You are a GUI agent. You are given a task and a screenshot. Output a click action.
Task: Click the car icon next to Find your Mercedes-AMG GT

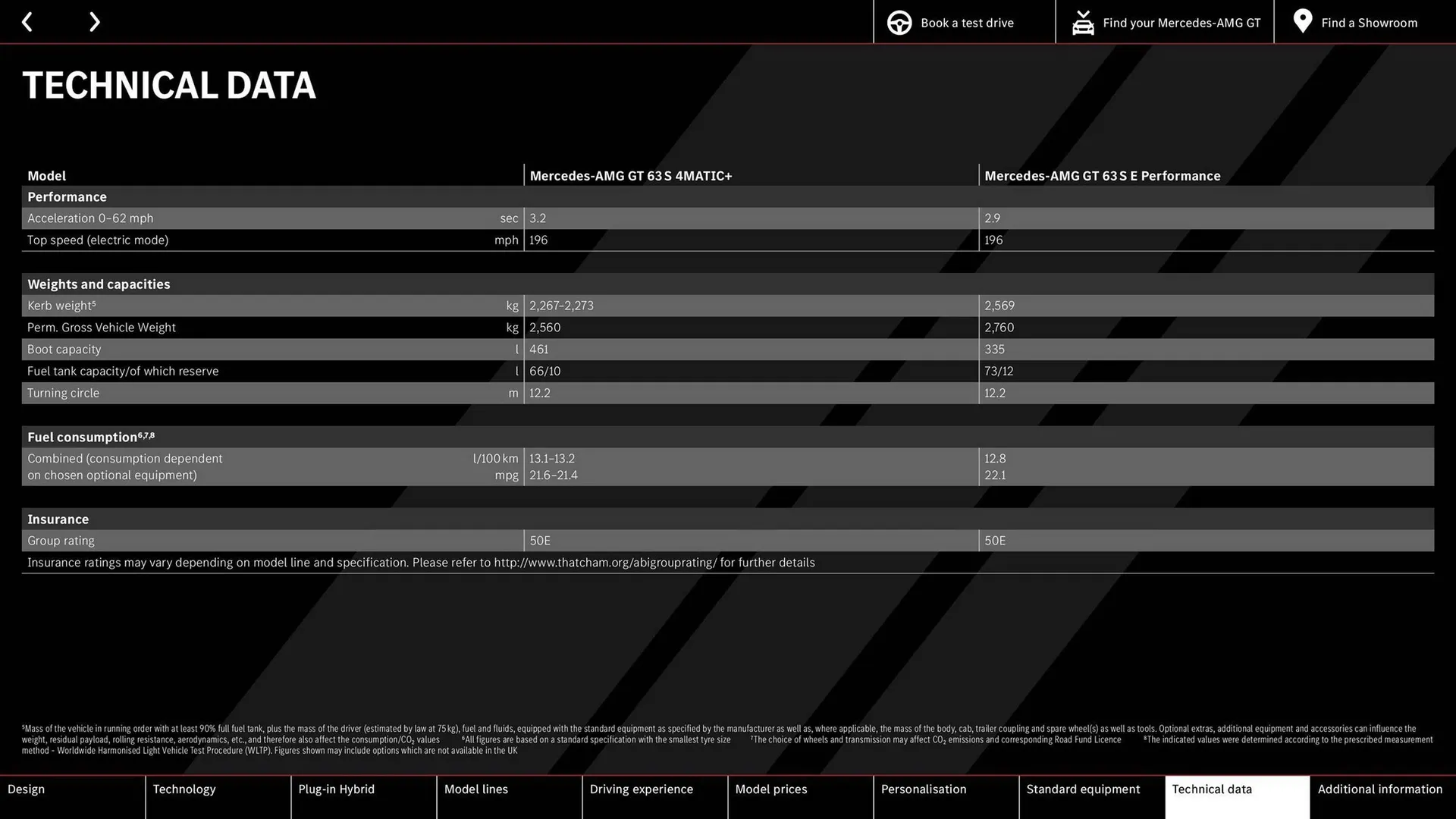pyautogui.click(x=1083, y=22)
